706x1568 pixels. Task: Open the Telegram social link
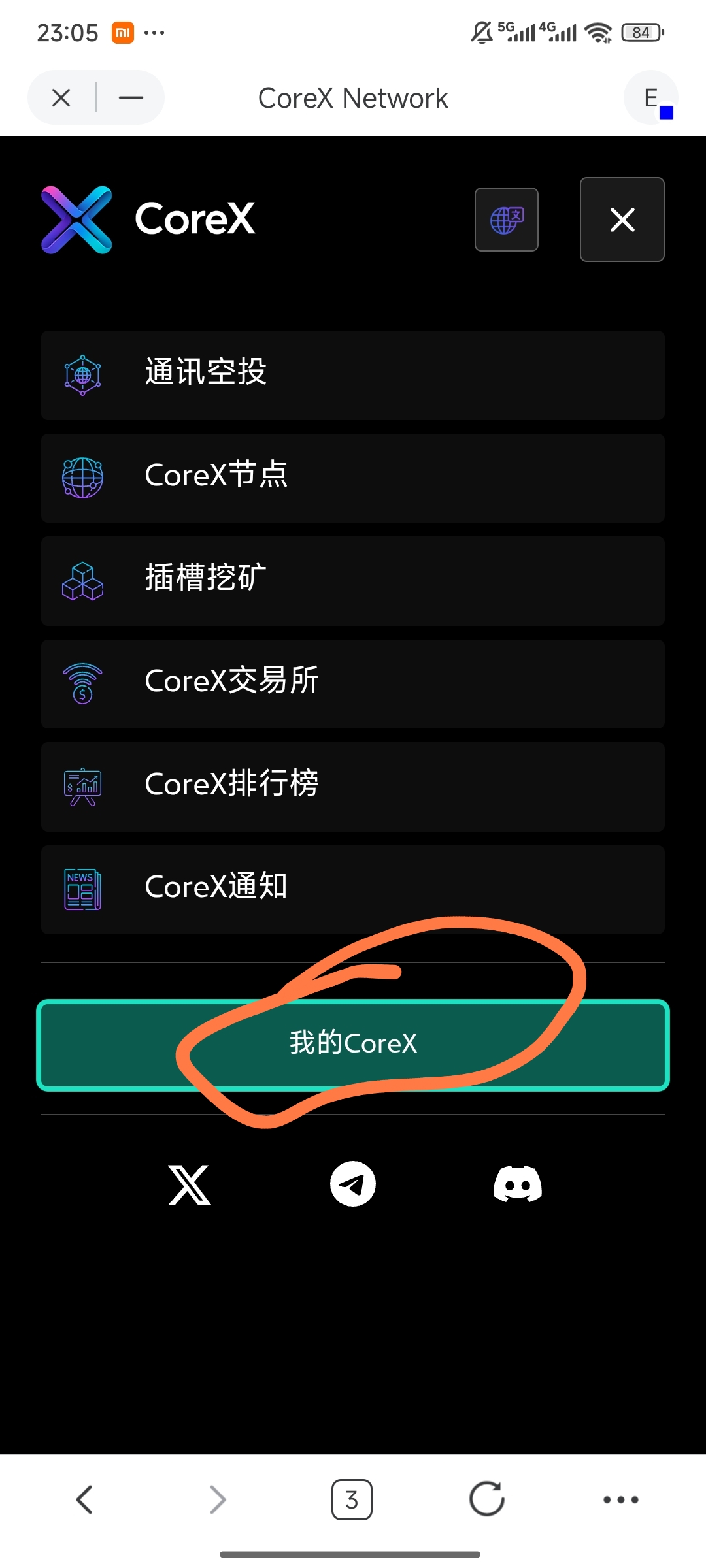click(353, 1184)
